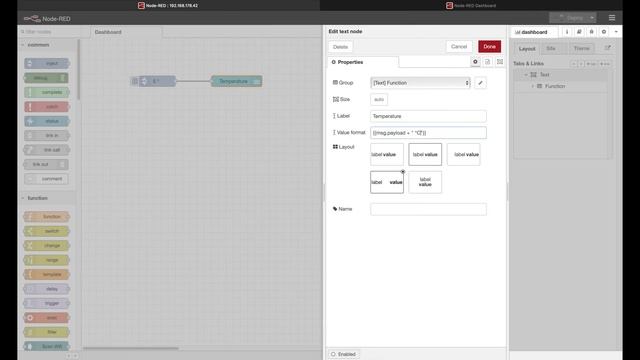Open the Deploy options arrow
The height and width of the screenshot is (360, 640).
point(591,18)
